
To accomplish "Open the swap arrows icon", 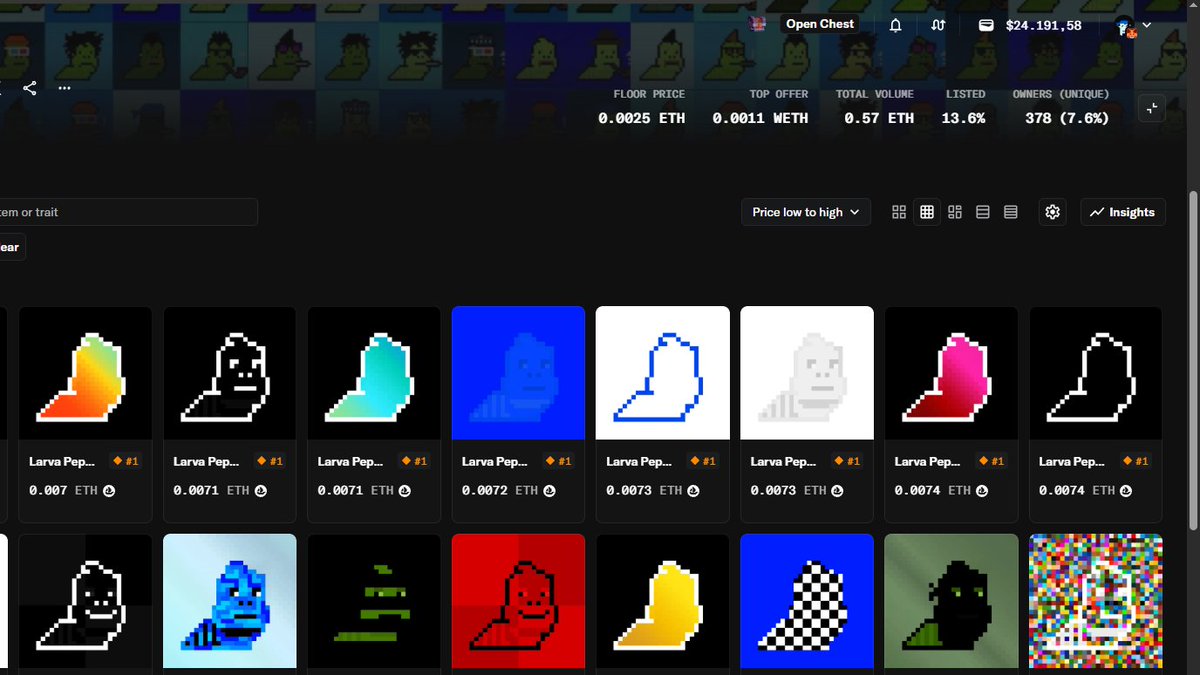I will click(938, 25).
